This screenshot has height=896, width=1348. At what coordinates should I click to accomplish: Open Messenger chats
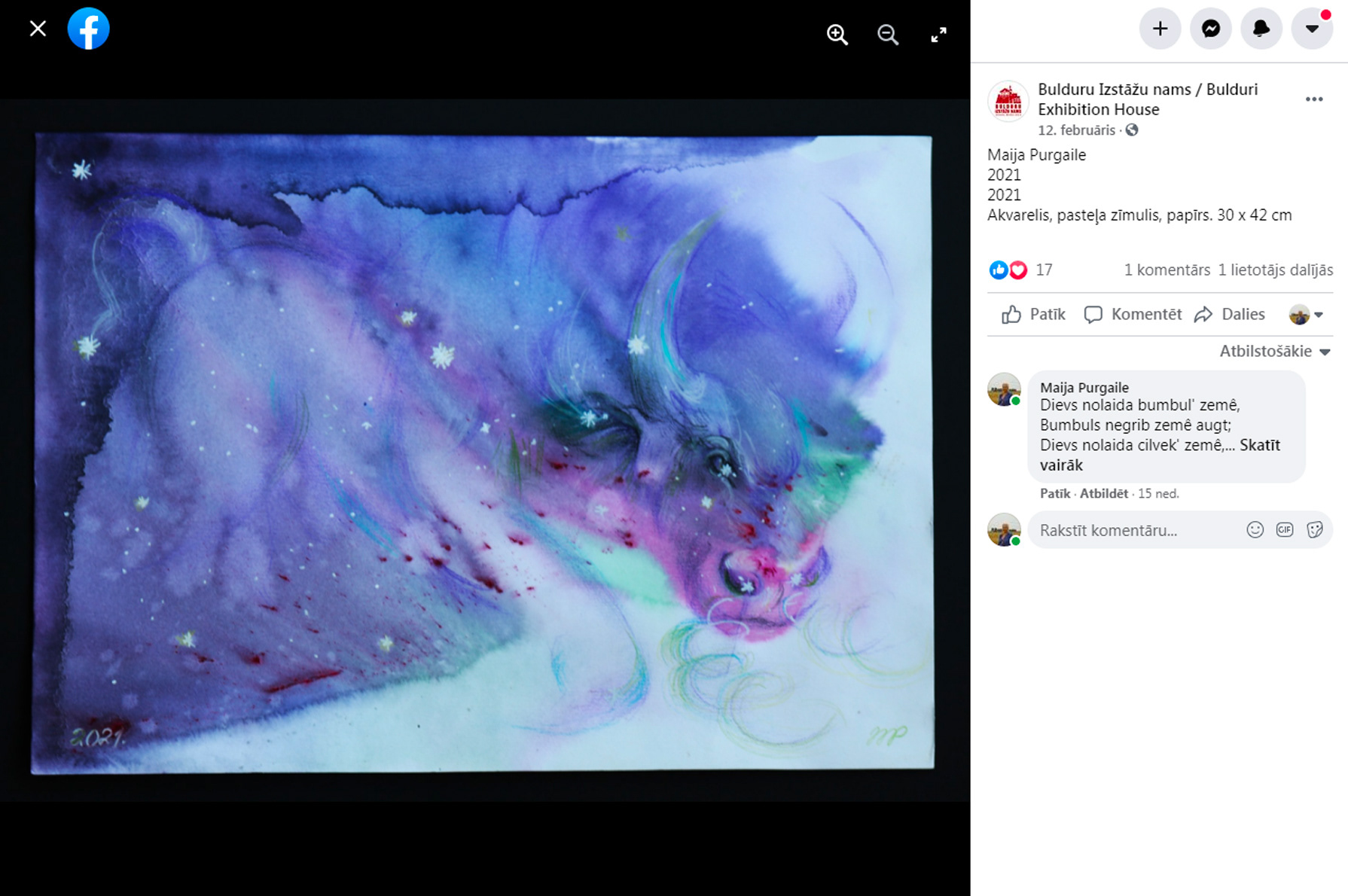tap(1211, 29)
